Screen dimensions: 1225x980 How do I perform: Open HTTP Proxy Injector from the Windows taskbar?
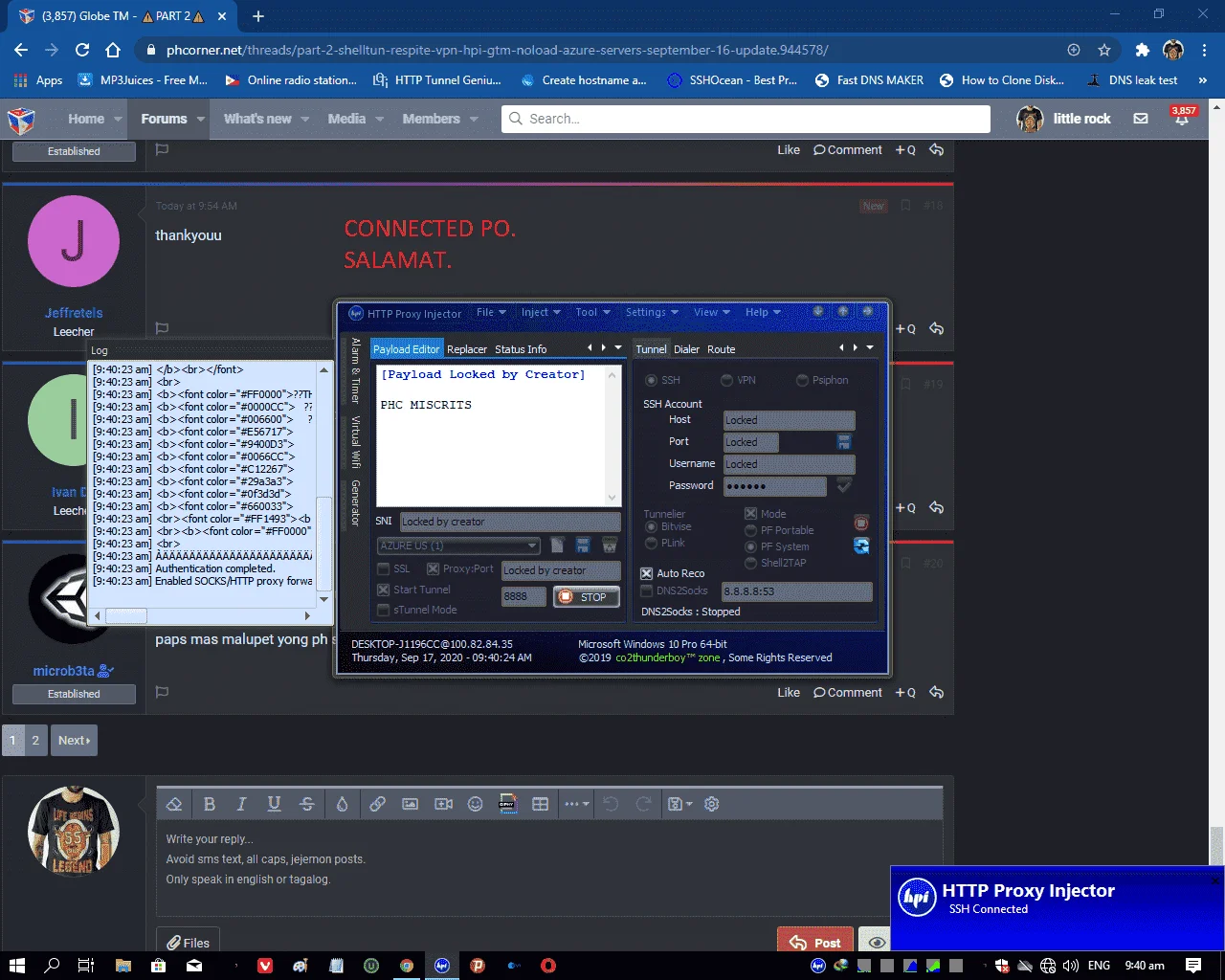pyautogui.click(x=441, y=966)
